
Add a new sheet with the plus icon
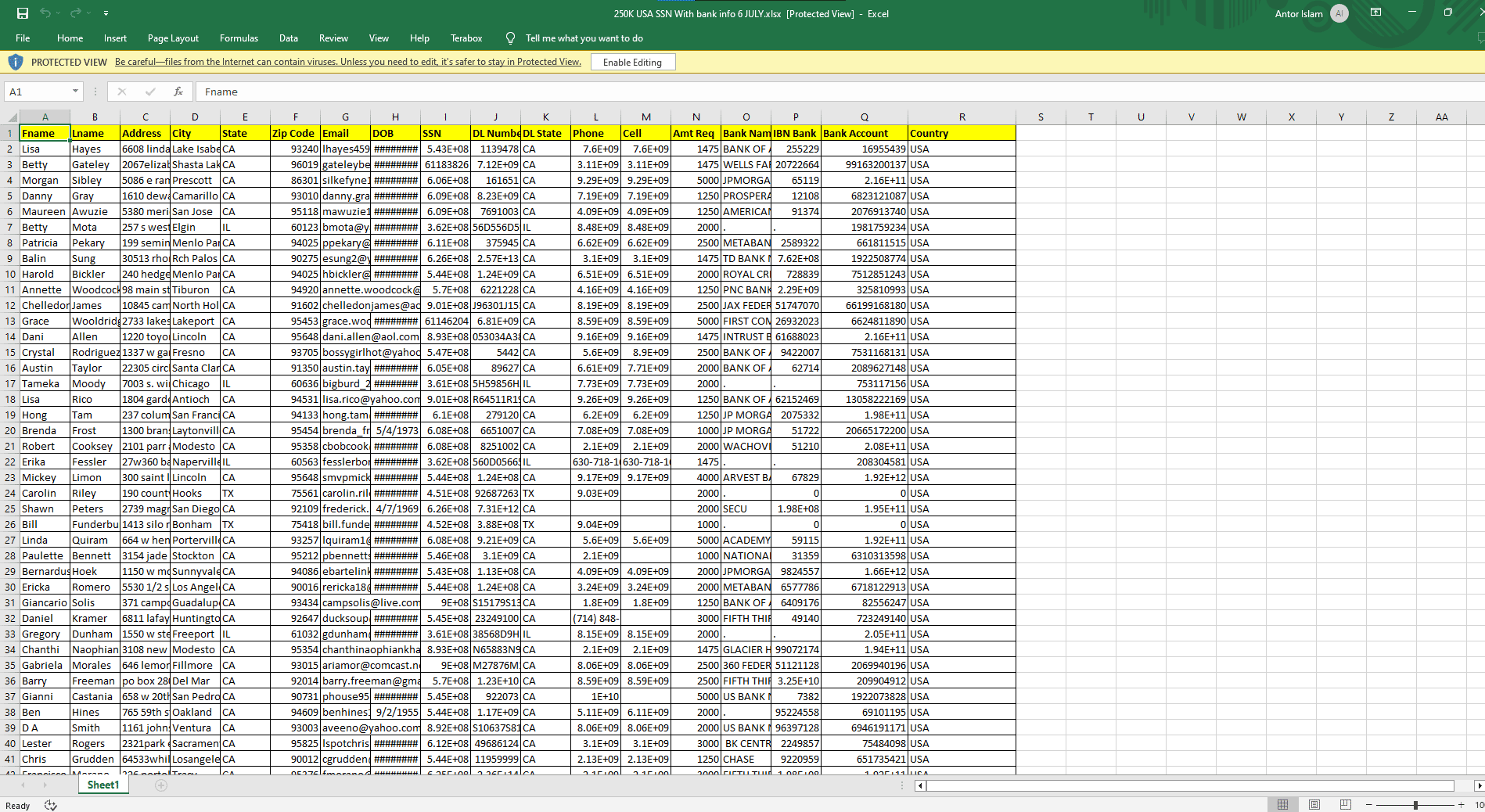coord(161,785)
